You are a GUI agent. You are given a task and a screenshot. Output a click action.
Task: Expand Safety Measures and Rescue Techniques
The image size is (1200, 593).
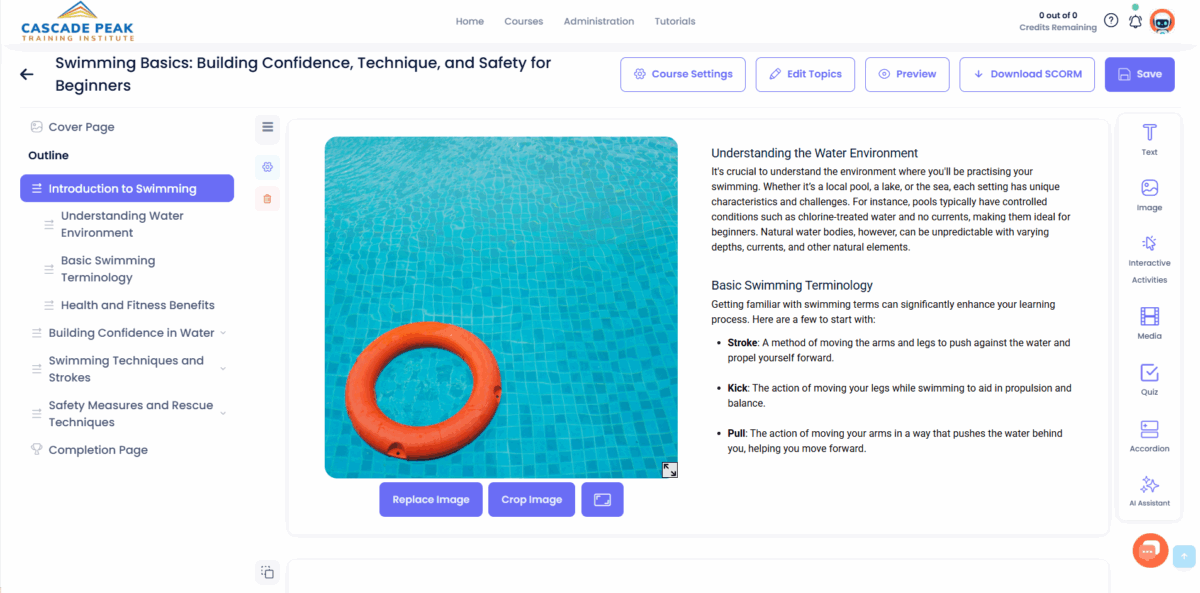223,413
